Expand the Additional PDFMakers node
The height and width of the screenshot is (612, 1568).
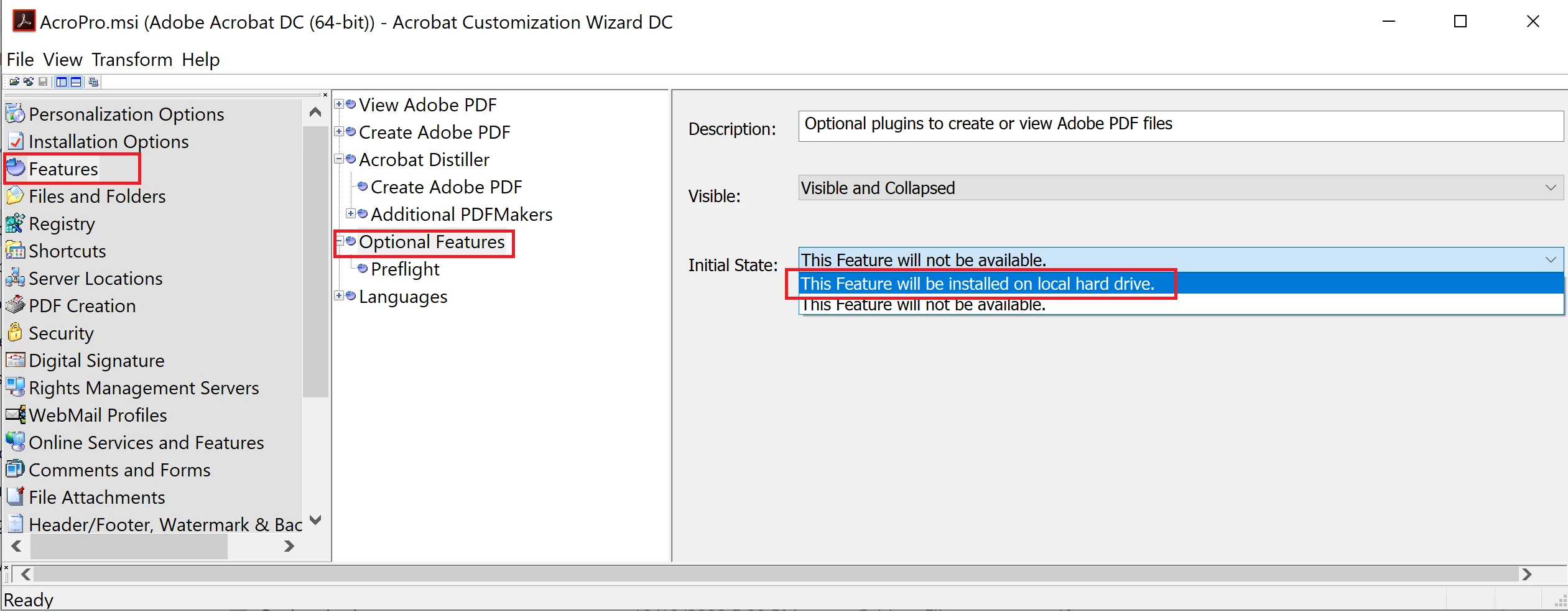(x=351, y=213)
